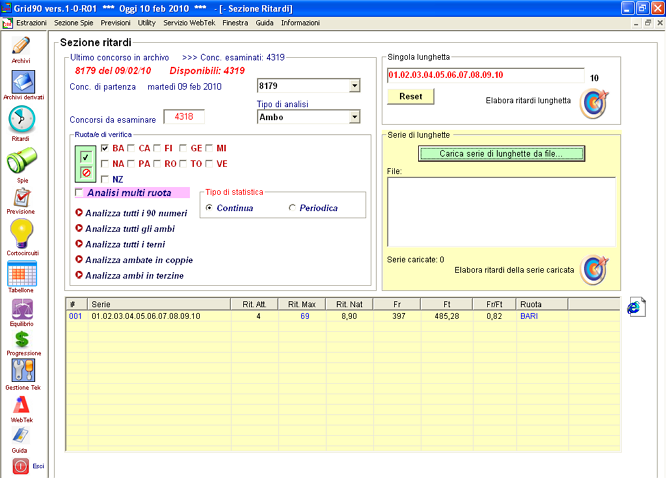Click the Fr/Ft column header
This screenshot has width=666, height=478.
point(494,304)
